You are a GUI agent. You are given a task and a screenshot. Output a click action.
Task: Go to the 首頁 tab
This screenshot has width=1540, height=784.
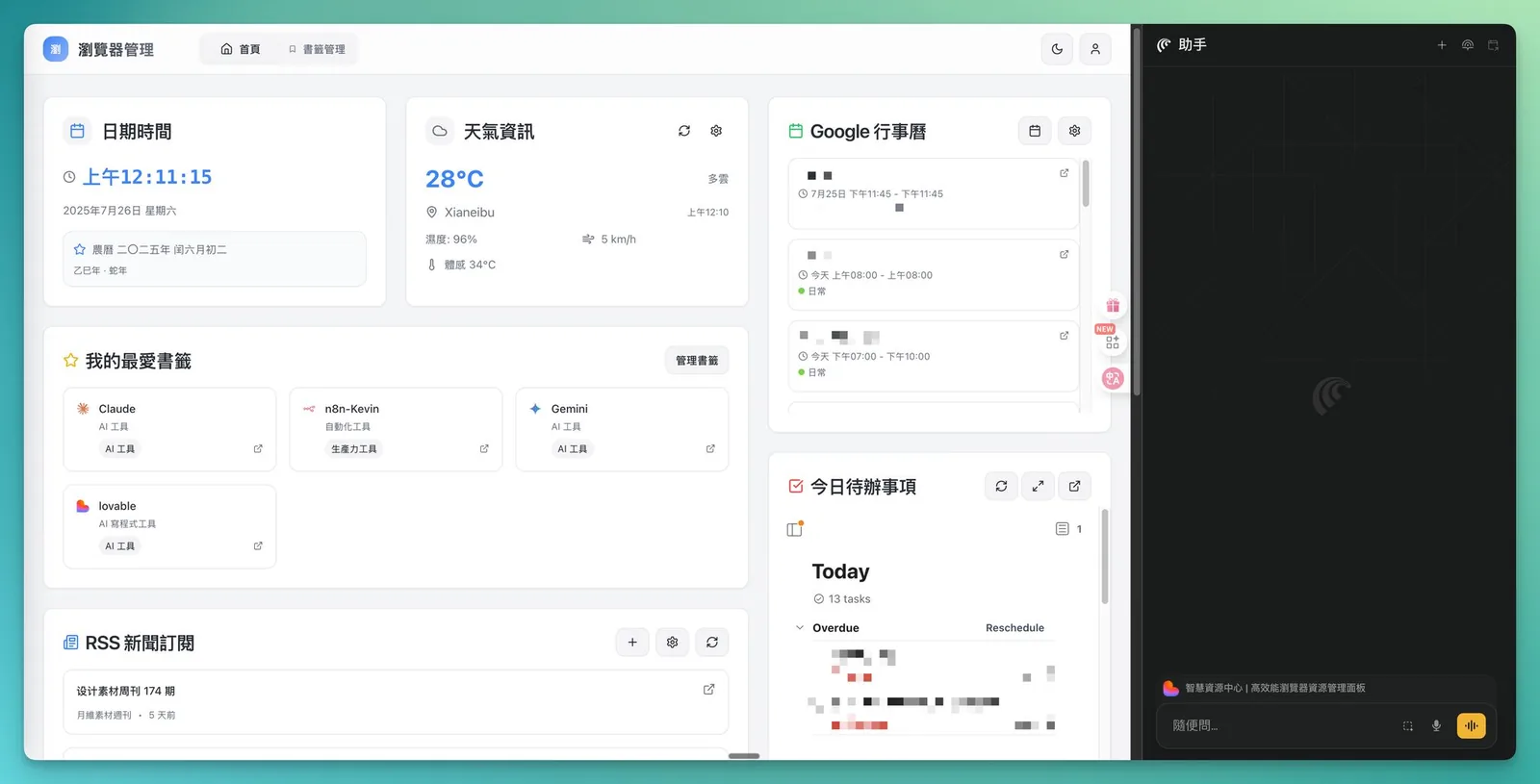tap(241, 49)
